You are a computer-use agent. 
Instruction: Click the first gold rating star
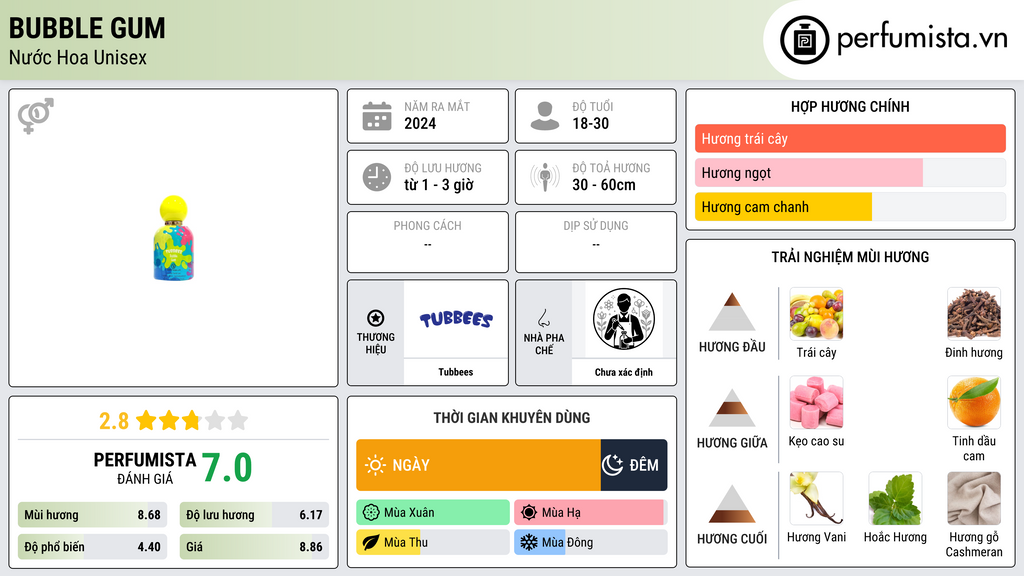[x=146, y=420]
